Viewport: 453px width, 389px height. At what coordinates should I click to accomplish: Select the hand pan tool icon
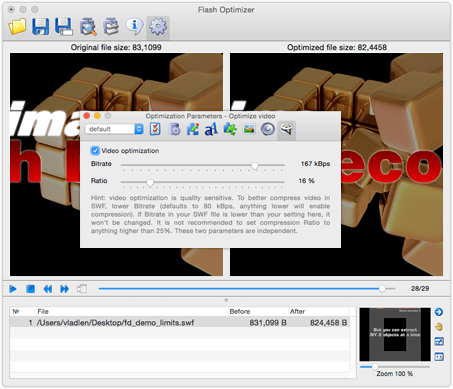coord(439,327)
